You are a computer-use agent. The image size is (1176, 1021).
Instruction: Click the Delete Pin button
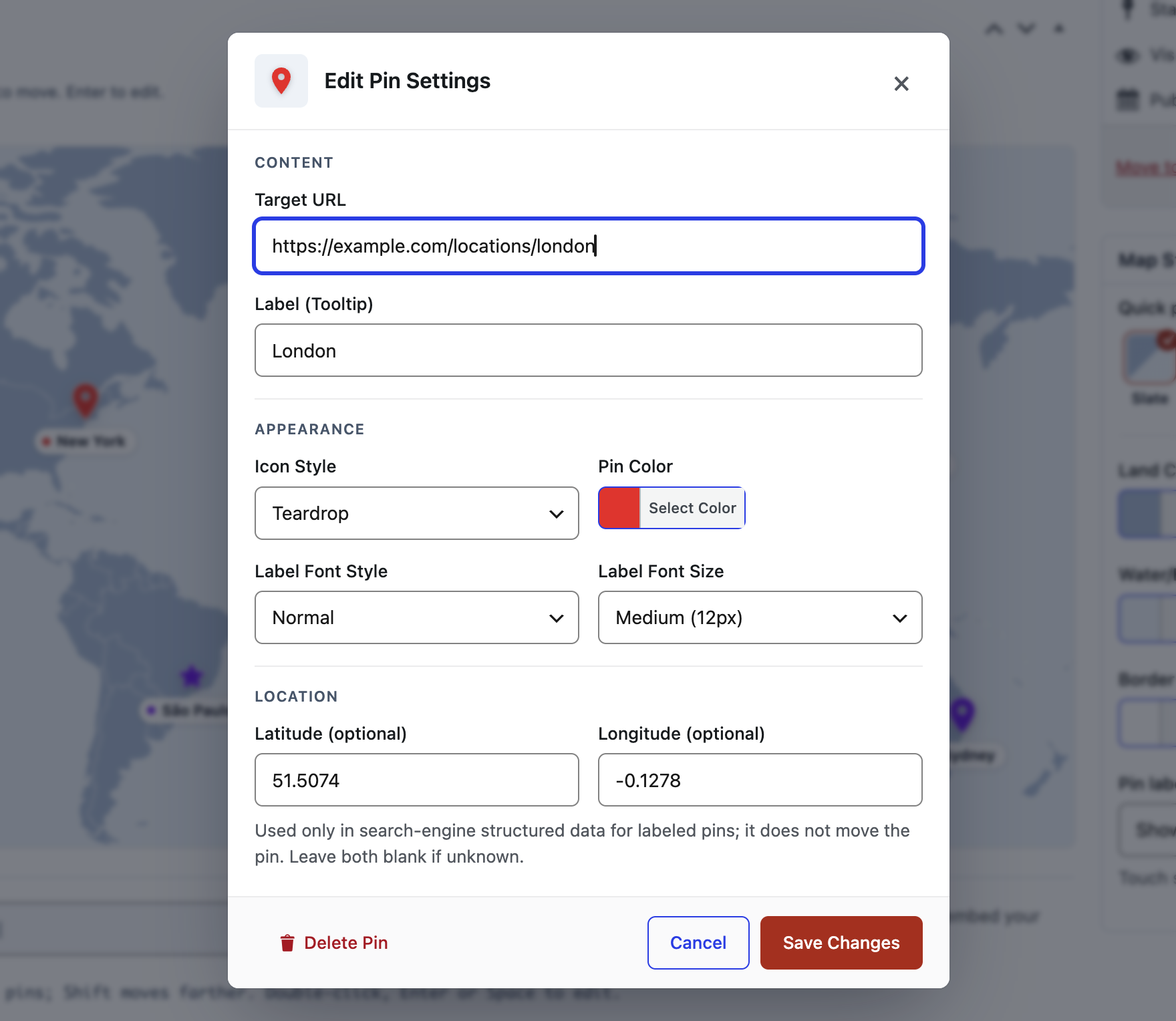click(x=333, y=943)
